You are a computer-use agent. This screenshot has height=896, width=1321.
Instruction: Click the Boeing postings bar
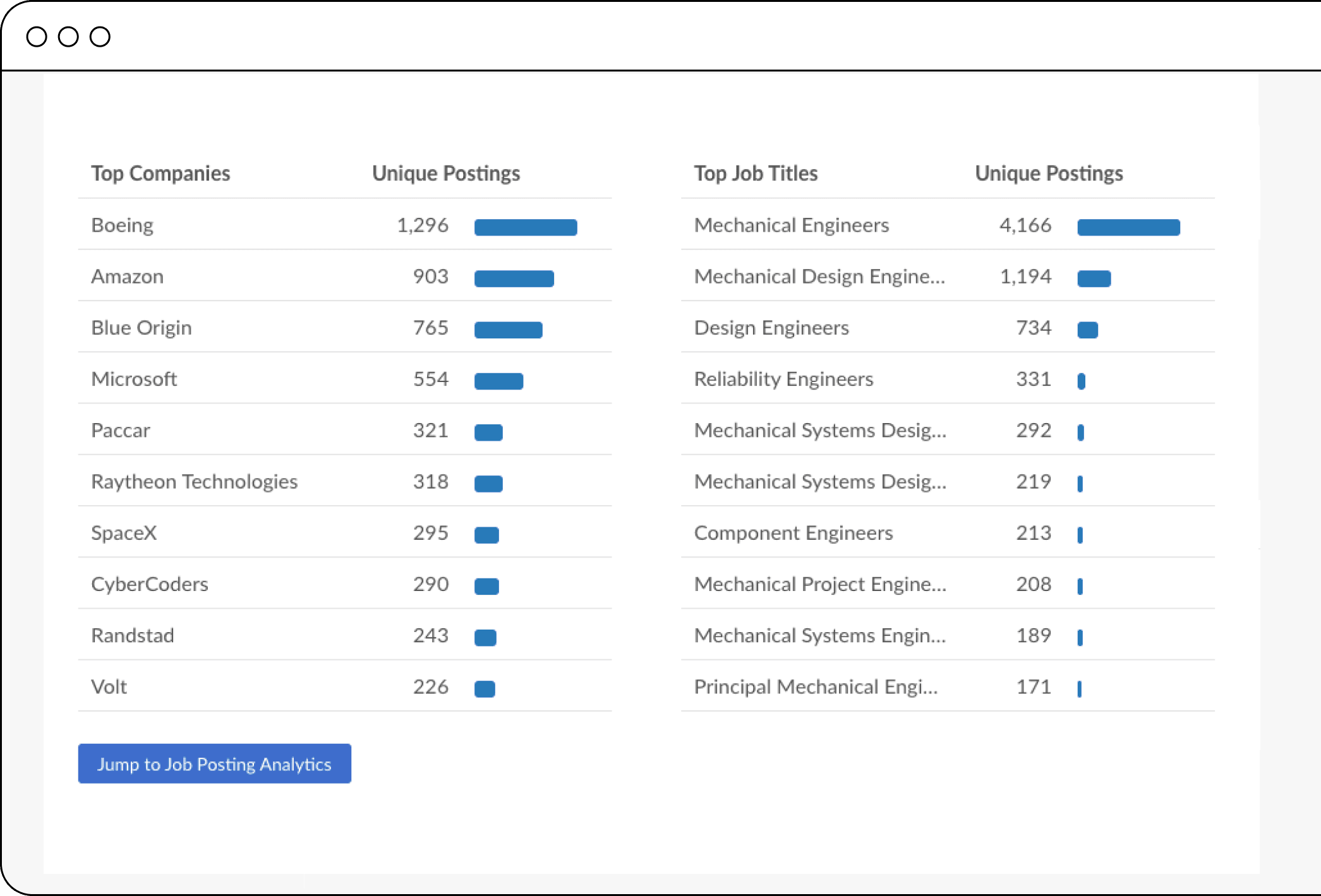pyautogui.click(x=526, y=227)
